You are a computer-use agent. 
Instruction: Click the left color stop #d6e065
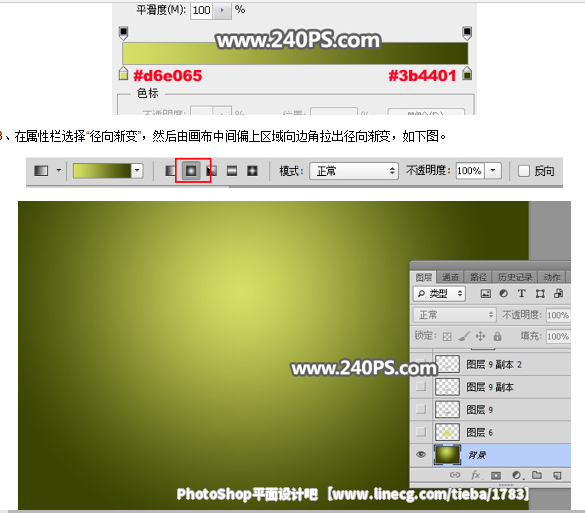[x=123, y=73]
